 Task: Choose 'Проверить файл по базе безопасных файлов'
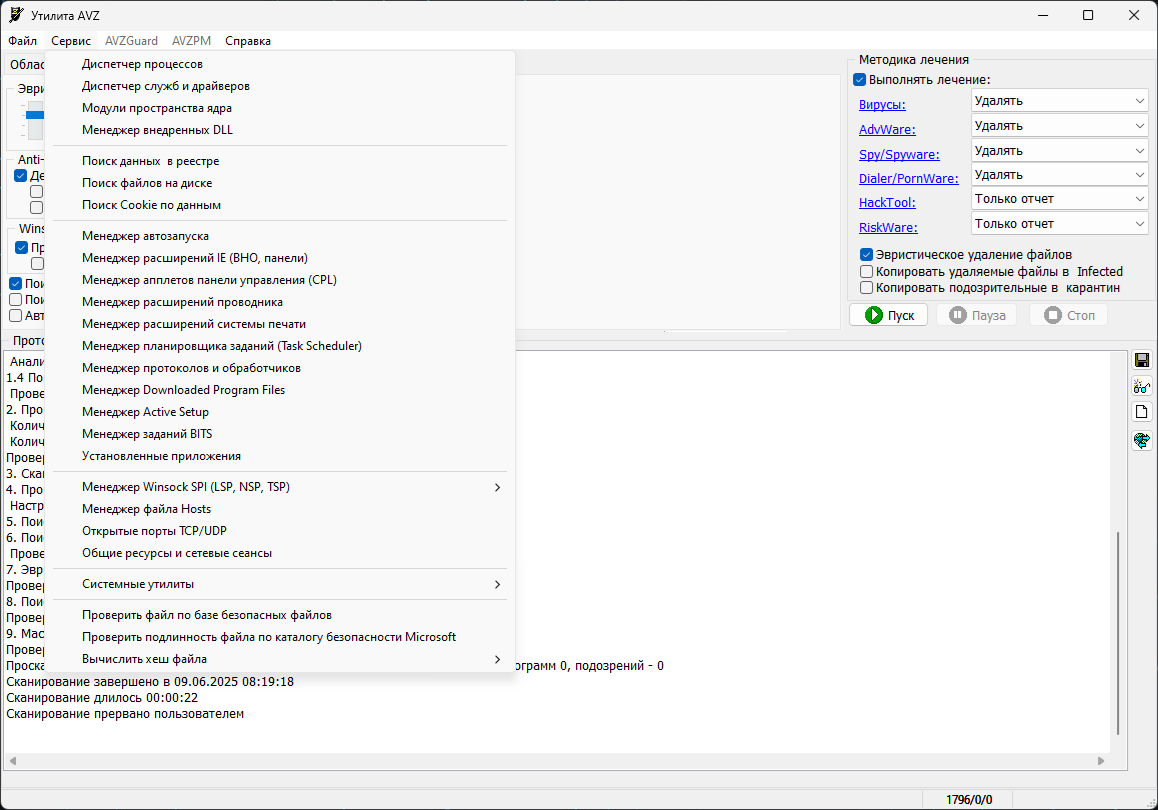280,615
